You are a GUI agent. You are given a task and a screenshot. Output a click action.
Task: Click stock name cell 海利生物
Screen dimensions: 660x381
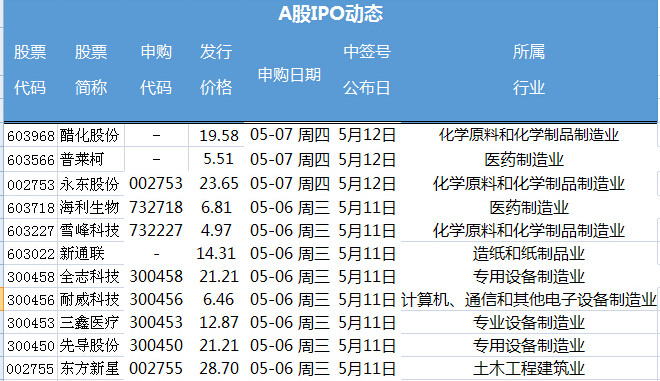point(90,208)
